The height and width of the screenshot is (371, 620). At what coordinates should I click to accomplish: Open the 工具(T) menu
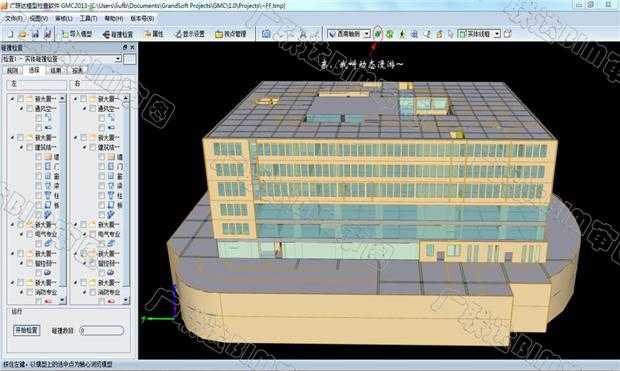tap(88, 19)
